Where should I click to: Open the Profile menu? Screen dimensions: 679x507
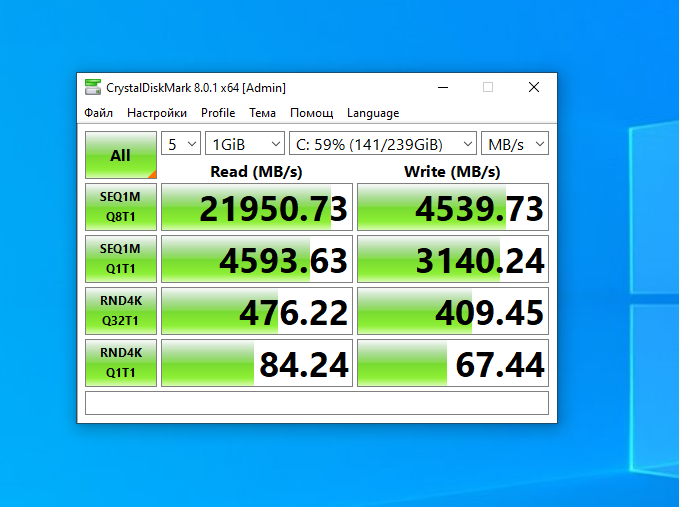[x=218, y=113]
